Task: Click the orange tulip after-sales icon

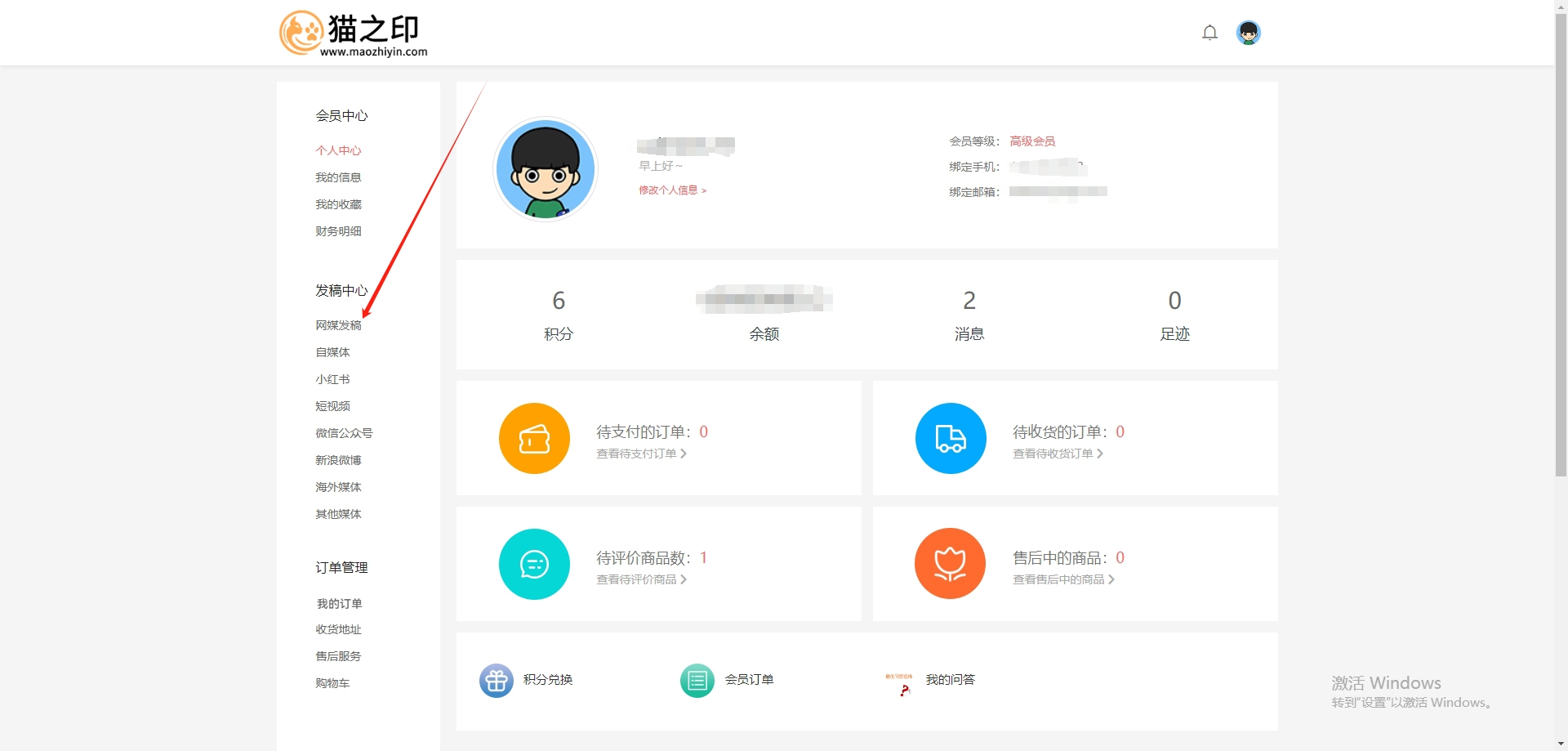Action: click(951, 564)
